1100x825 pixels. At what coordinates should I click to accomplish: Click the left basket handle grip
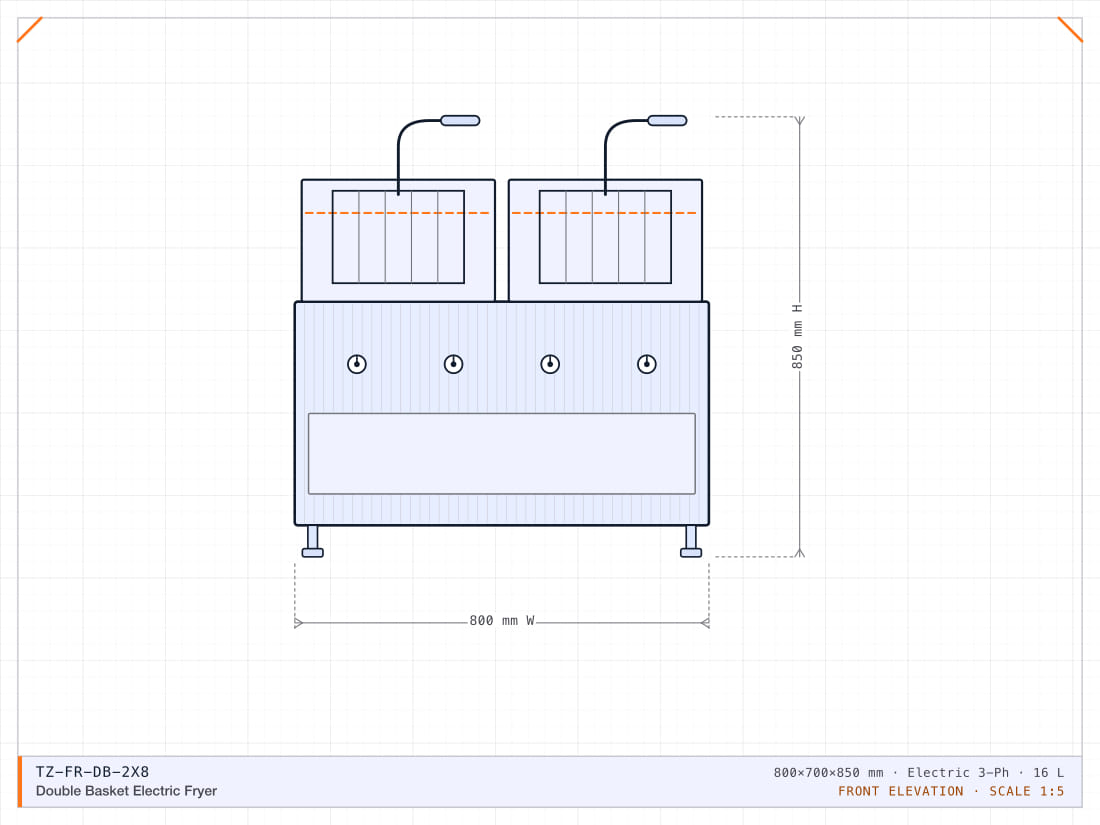[460, 121]
